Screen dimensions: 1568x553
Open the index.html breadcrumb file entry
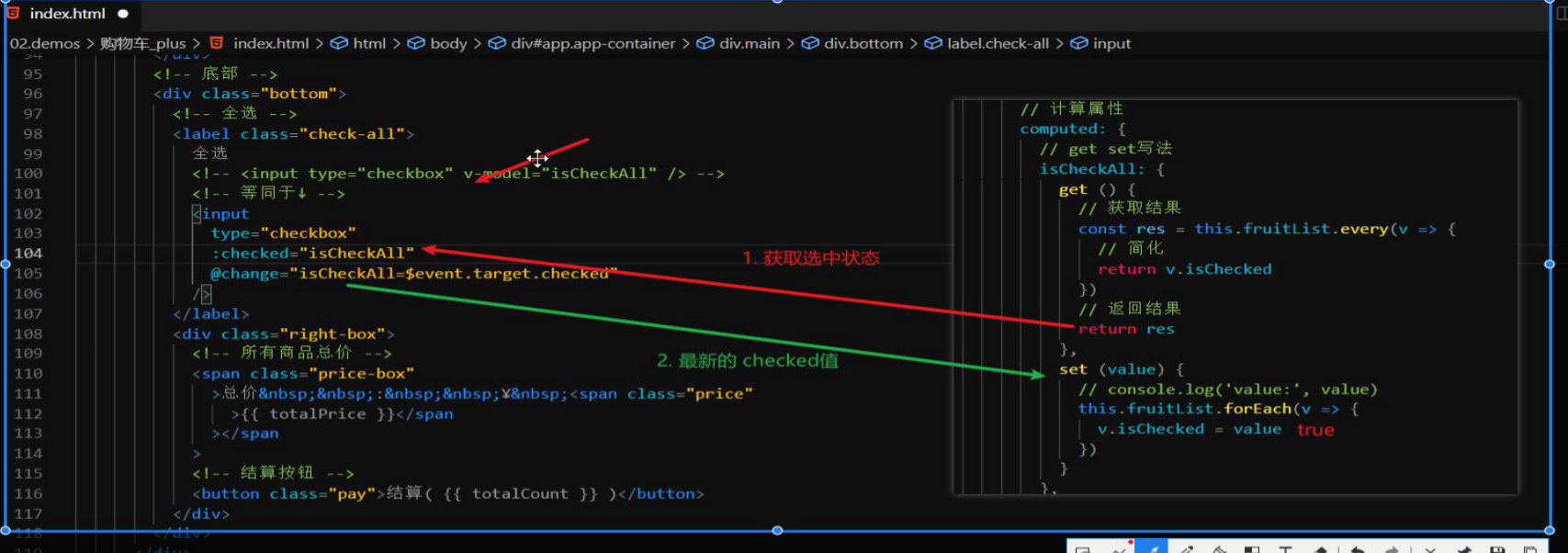270,43
